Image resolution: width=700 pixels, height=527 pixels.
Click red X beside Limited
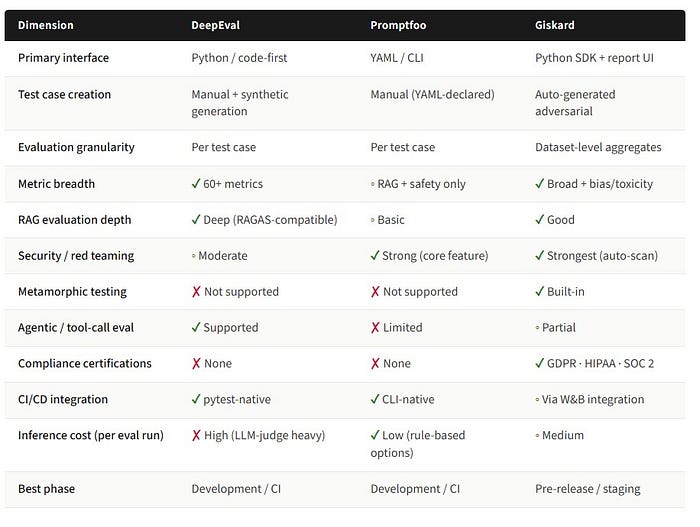375,327
